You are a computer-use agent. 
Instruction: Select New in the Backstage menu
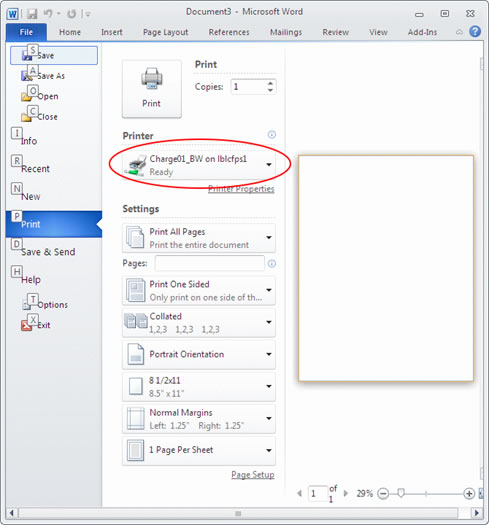(x=54, y=196)
